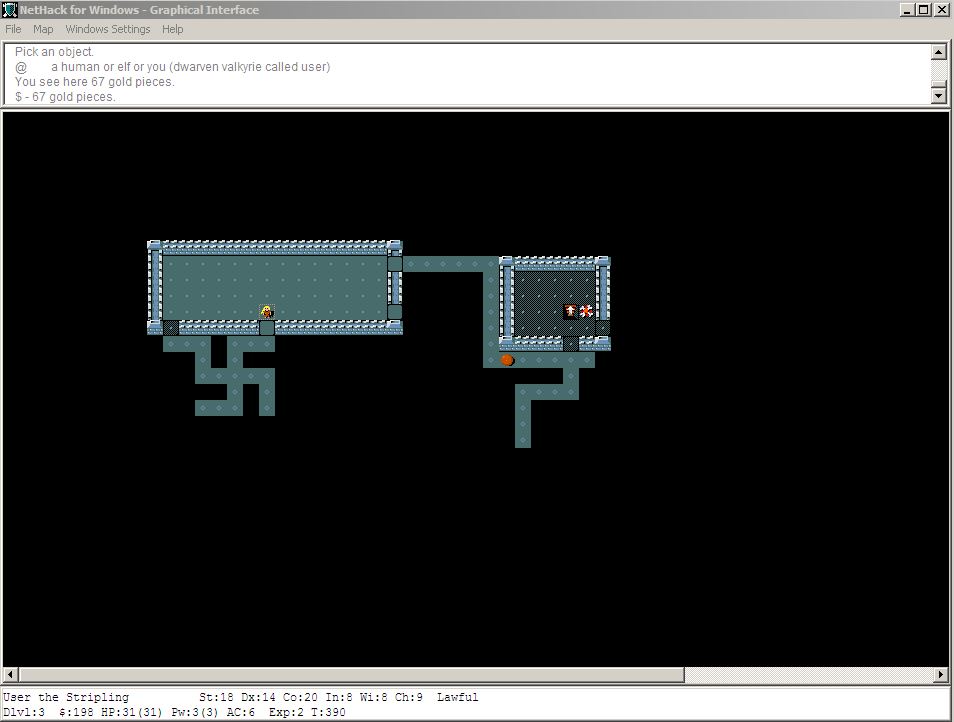
Task: Click the doorway on the small room's east wall
Action: (602, 328)
